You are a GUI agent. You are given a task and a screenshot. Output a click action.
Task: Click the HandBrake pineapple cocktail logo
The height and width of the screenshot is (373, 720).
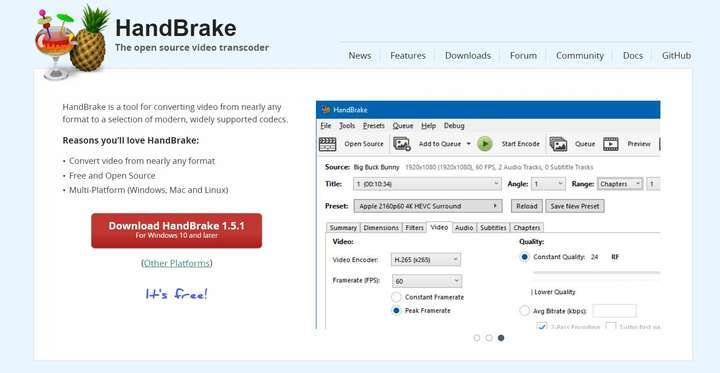coord(73,43)
